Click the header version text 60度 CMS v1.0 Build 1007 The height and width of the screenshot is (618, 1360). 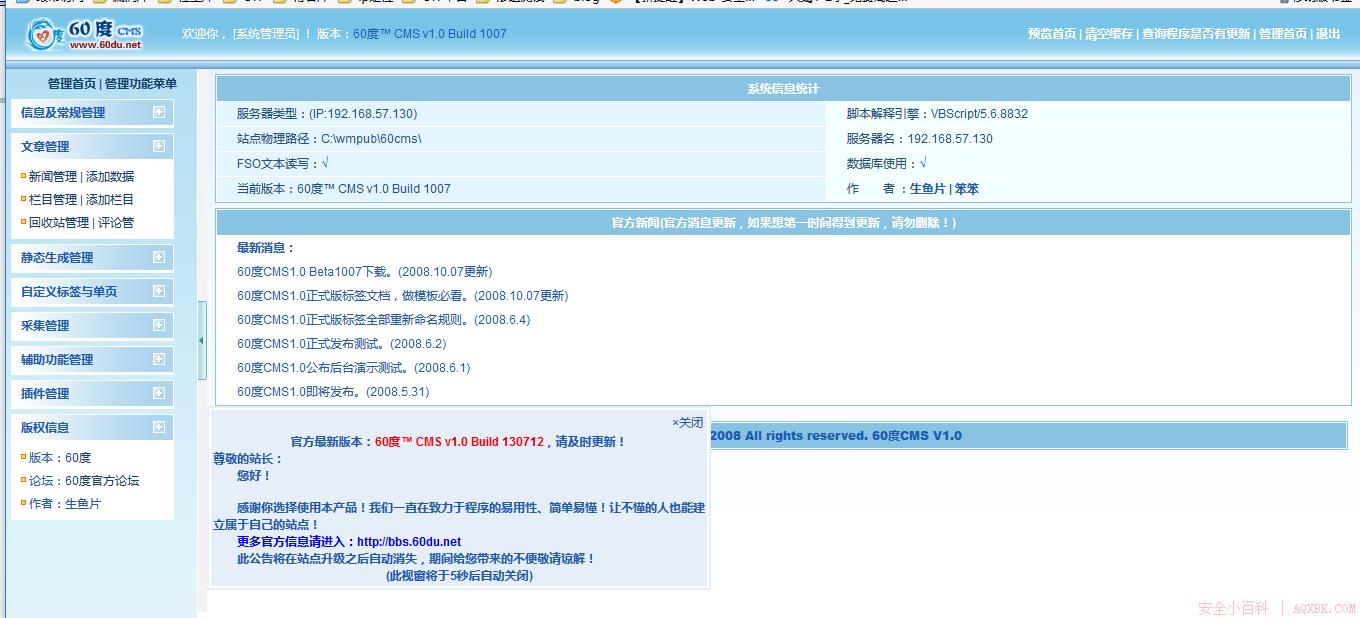tap(430, 34)
